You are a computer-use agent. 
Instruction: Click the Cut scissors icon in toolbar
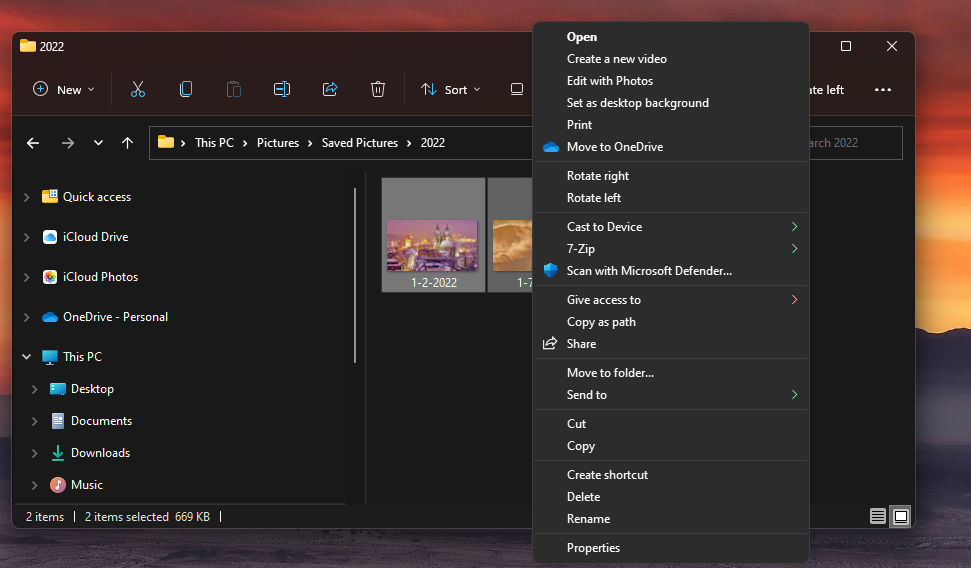138,89
